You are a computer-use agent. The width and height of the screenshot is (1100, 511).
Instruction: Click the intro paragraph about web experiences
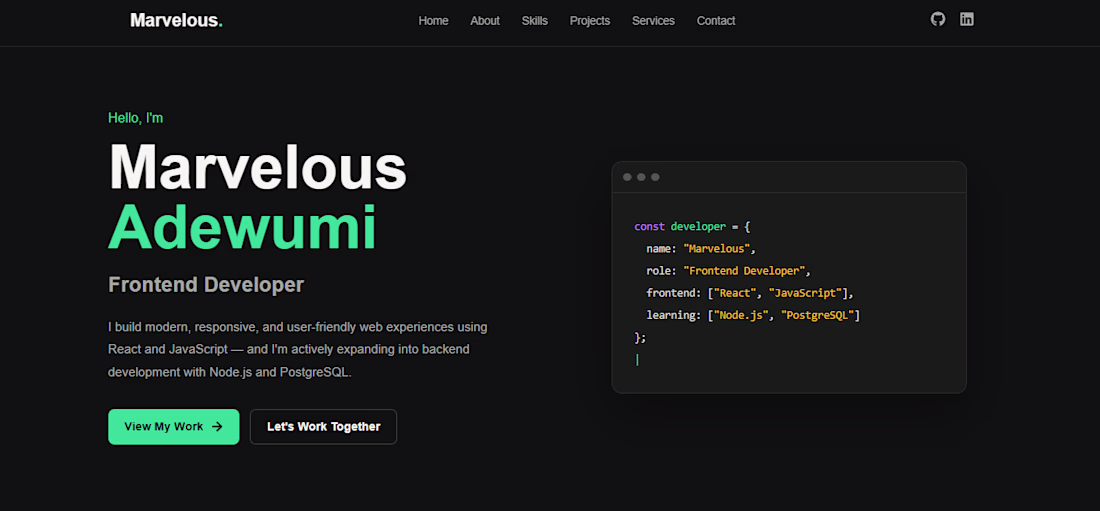point(297,350)
